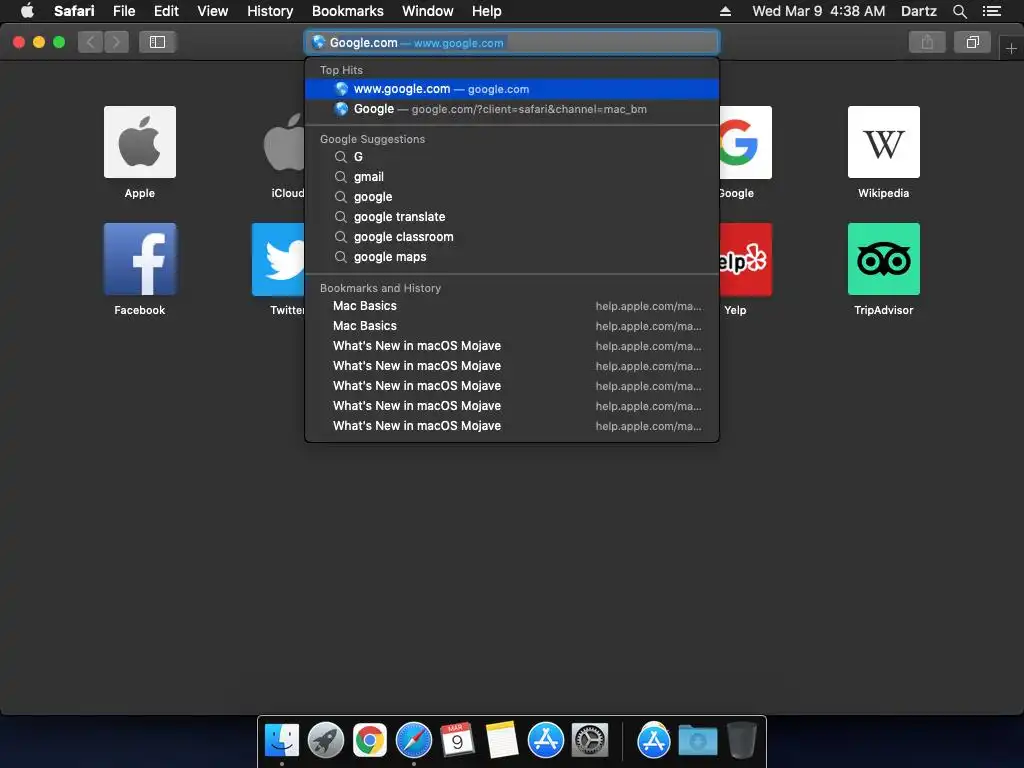Image resolution: width=1024 pixels, height=768 pixels.
Task: Select Google top hit with safari client URL
Action: 511,109
